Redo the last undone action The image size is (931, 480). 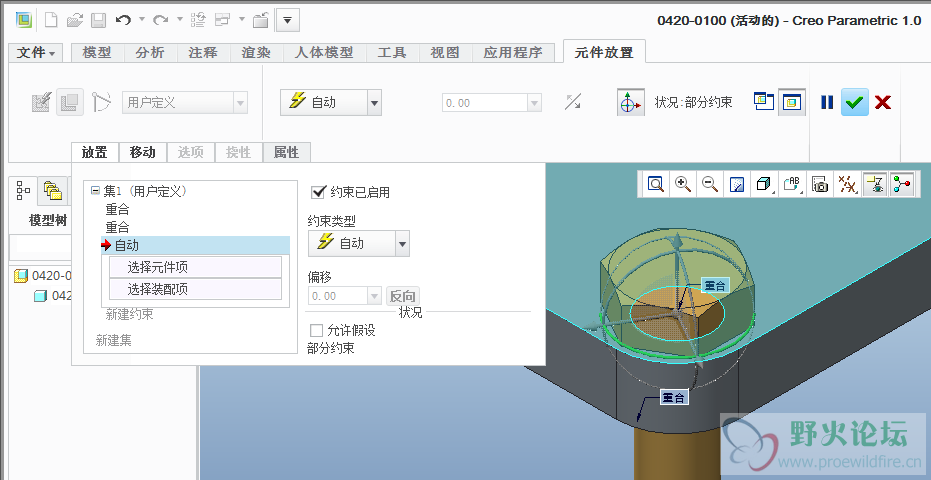tap(160, 20)
